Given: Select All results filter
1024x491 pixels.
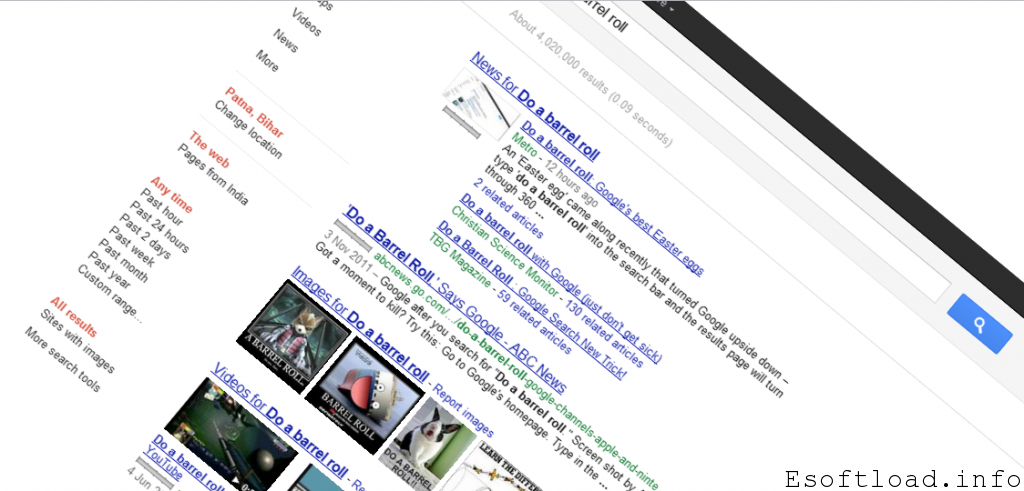Looking at the screenshot, I should tap(74, 317).
